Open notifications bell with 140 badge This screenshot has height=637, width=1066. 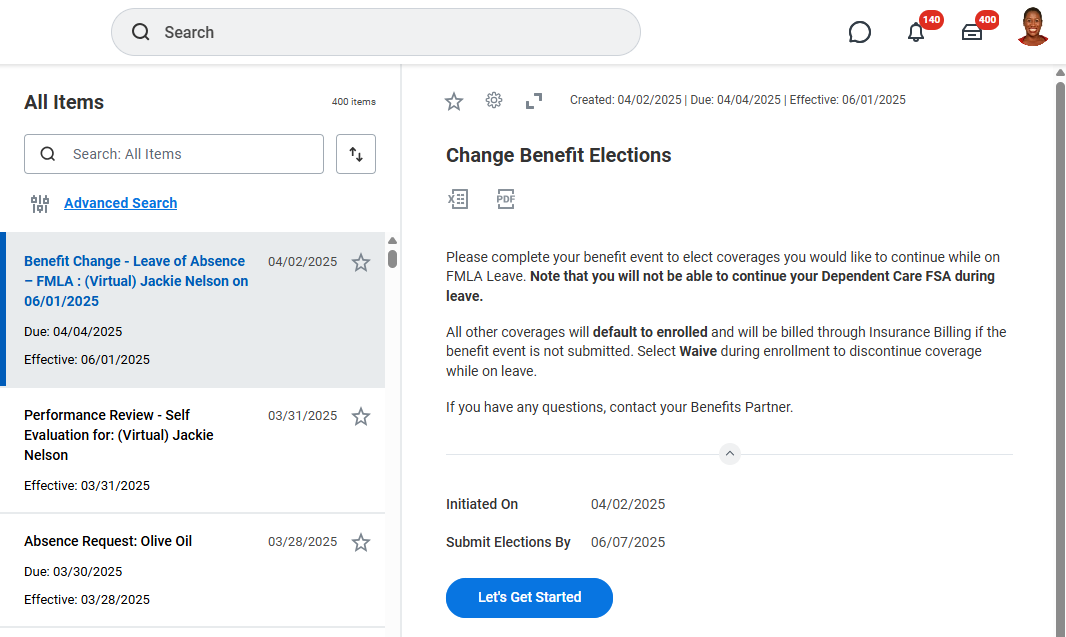916,32
